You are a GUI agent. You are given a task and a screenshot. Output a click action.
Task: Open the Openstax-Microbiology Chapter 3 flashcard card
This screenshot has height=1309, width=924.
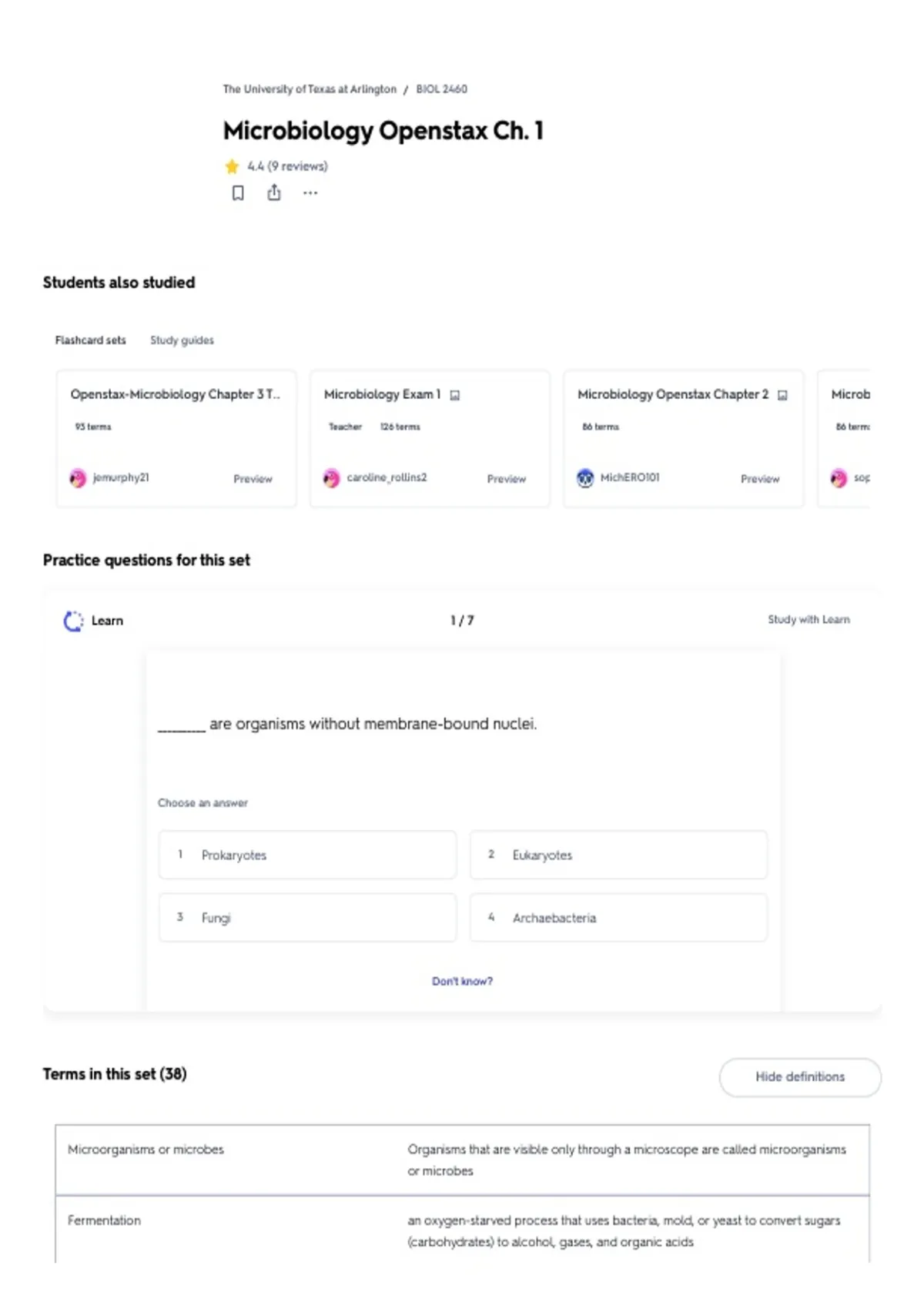coord(176,438)
